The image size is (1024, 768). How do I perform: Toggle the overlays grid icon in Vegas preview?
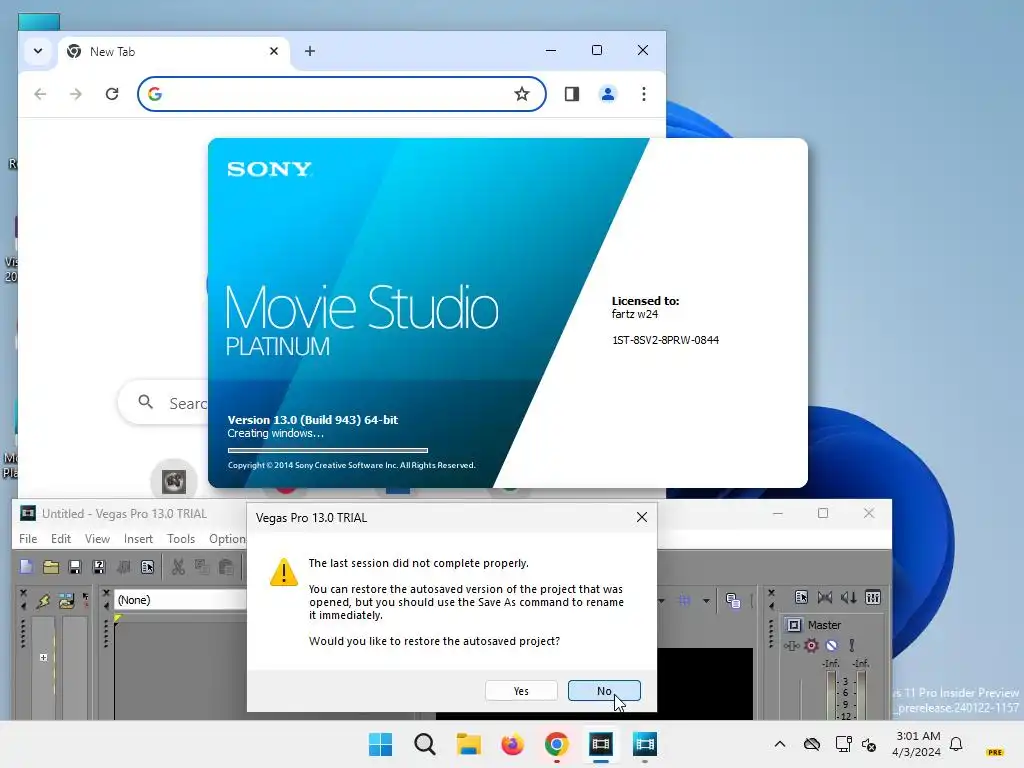[x=684, y=600]
